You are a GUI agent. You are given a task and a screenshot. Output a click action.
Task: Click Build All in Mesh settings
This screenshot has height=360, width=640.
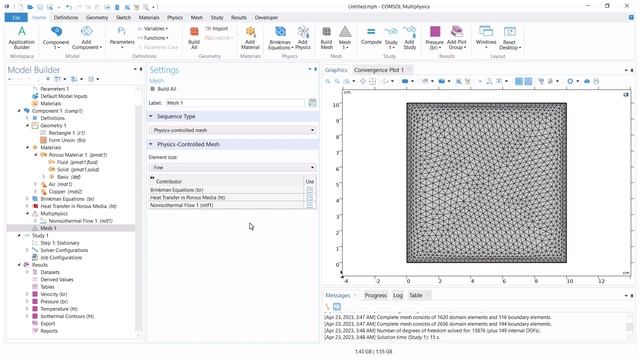(163, 89)
